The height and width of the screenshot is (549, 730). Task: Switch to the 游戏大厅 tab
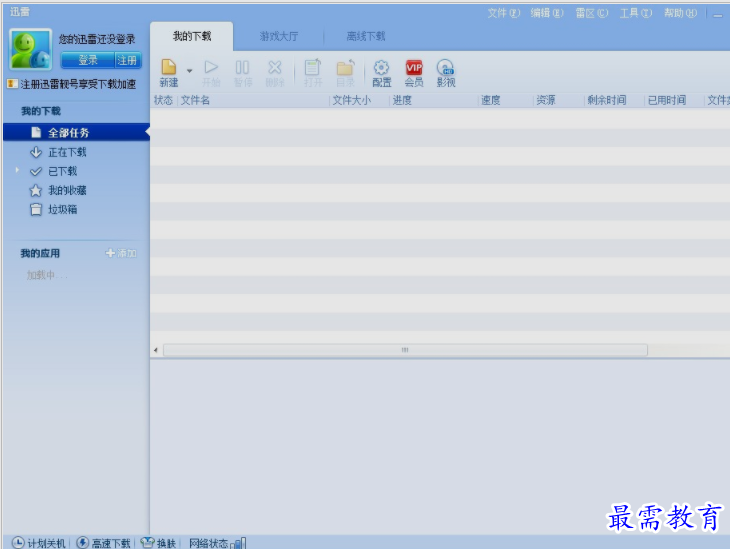point(278,36)
